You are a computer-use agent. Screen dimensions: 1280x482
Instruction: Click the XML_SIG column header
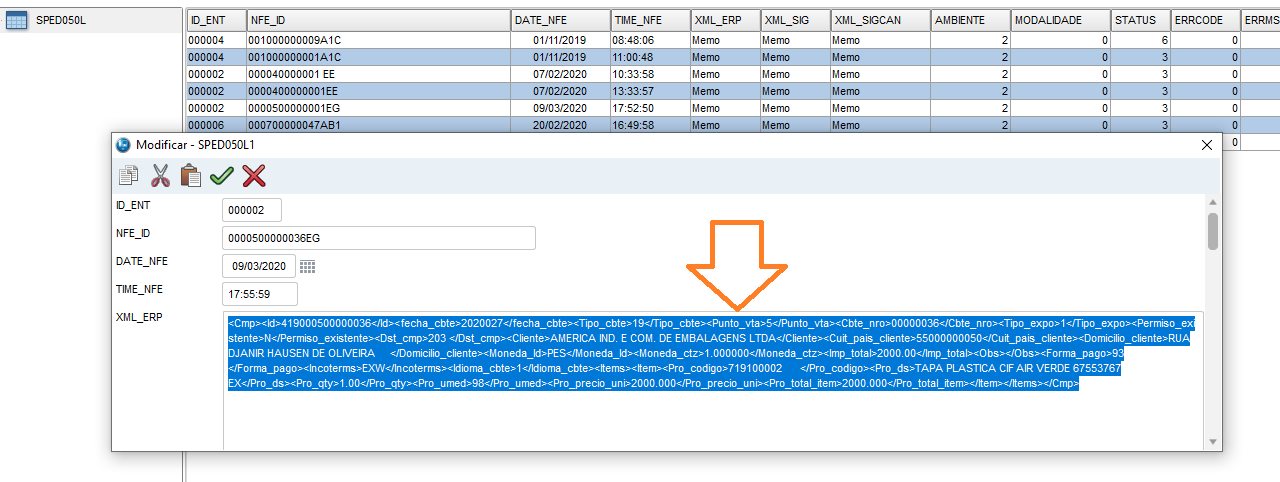coord(795,20)
